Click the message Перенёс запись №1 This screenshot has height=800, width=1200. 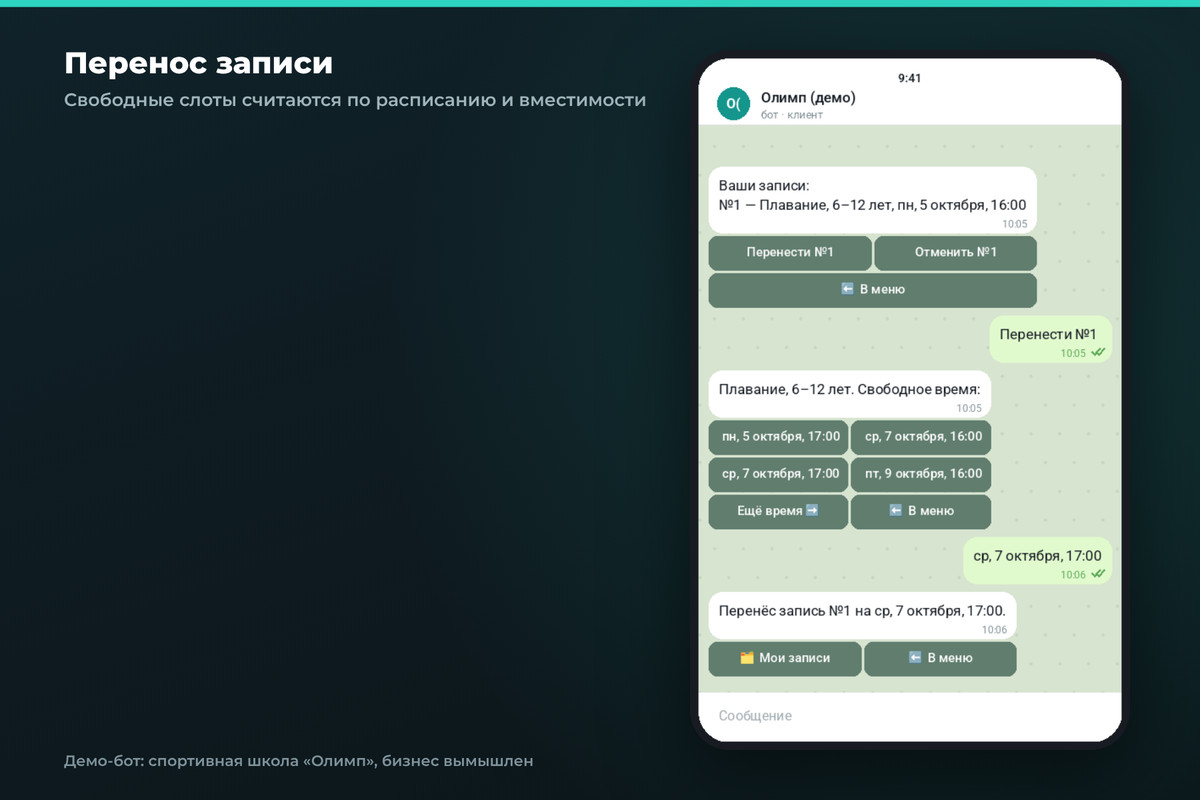[x=863, y=615]
